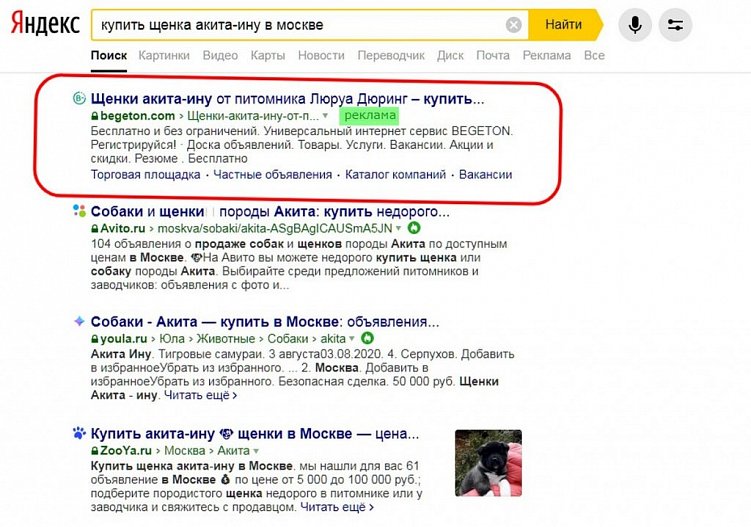Screen dimensions: 751x527
Task: Click Читать ещё in the youla snippet
Action: [200, 395]
